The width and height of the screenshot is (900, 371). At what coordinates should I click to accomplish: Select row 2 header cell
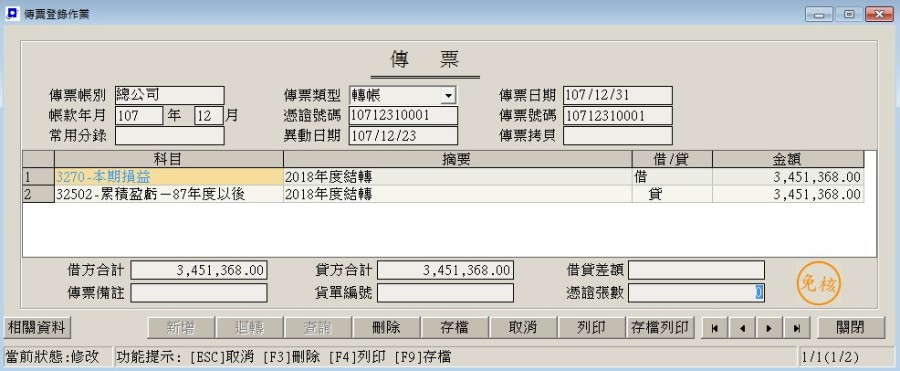(x=38, y=194)
